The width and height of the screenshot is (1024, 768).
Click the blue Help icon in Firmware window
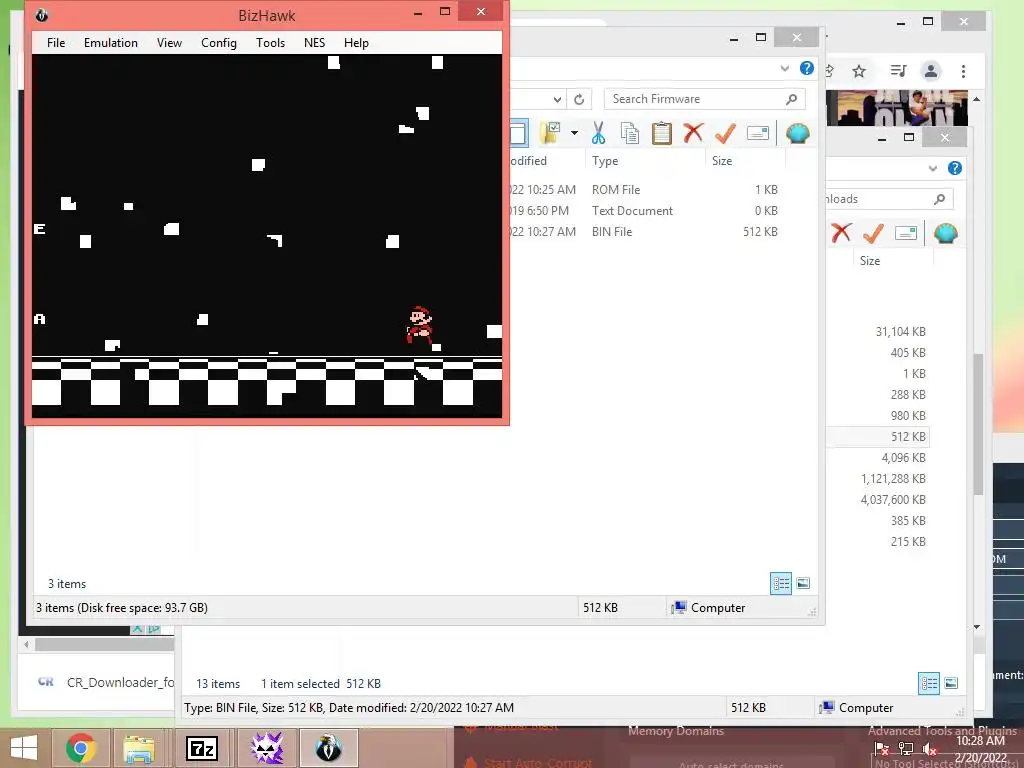807,68
